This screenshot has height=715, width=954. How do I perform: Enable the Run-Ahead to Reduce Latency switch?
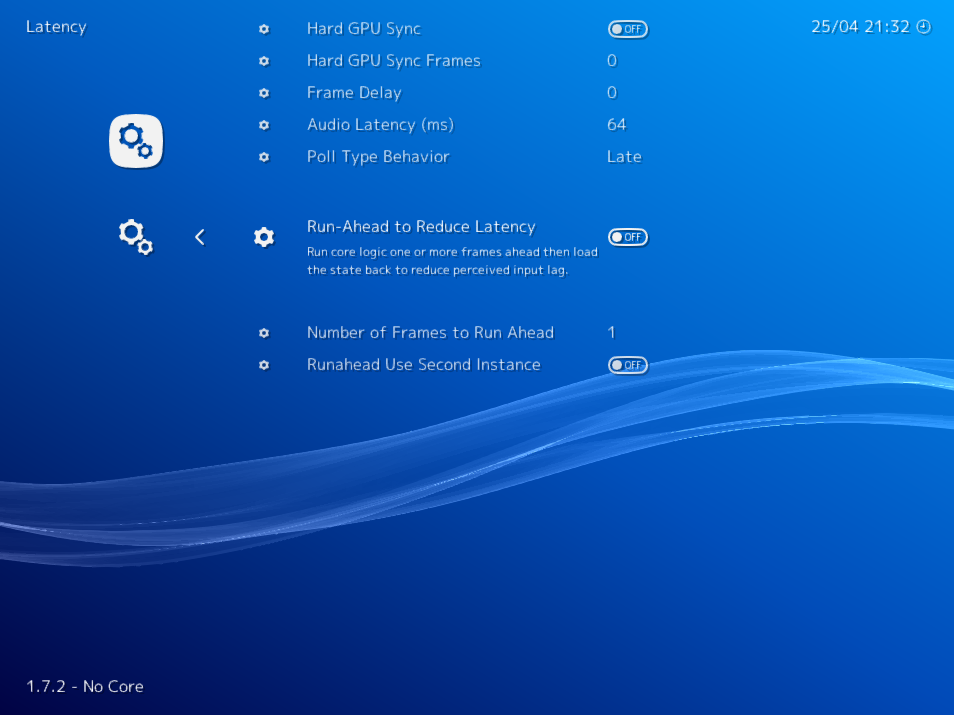628,237
